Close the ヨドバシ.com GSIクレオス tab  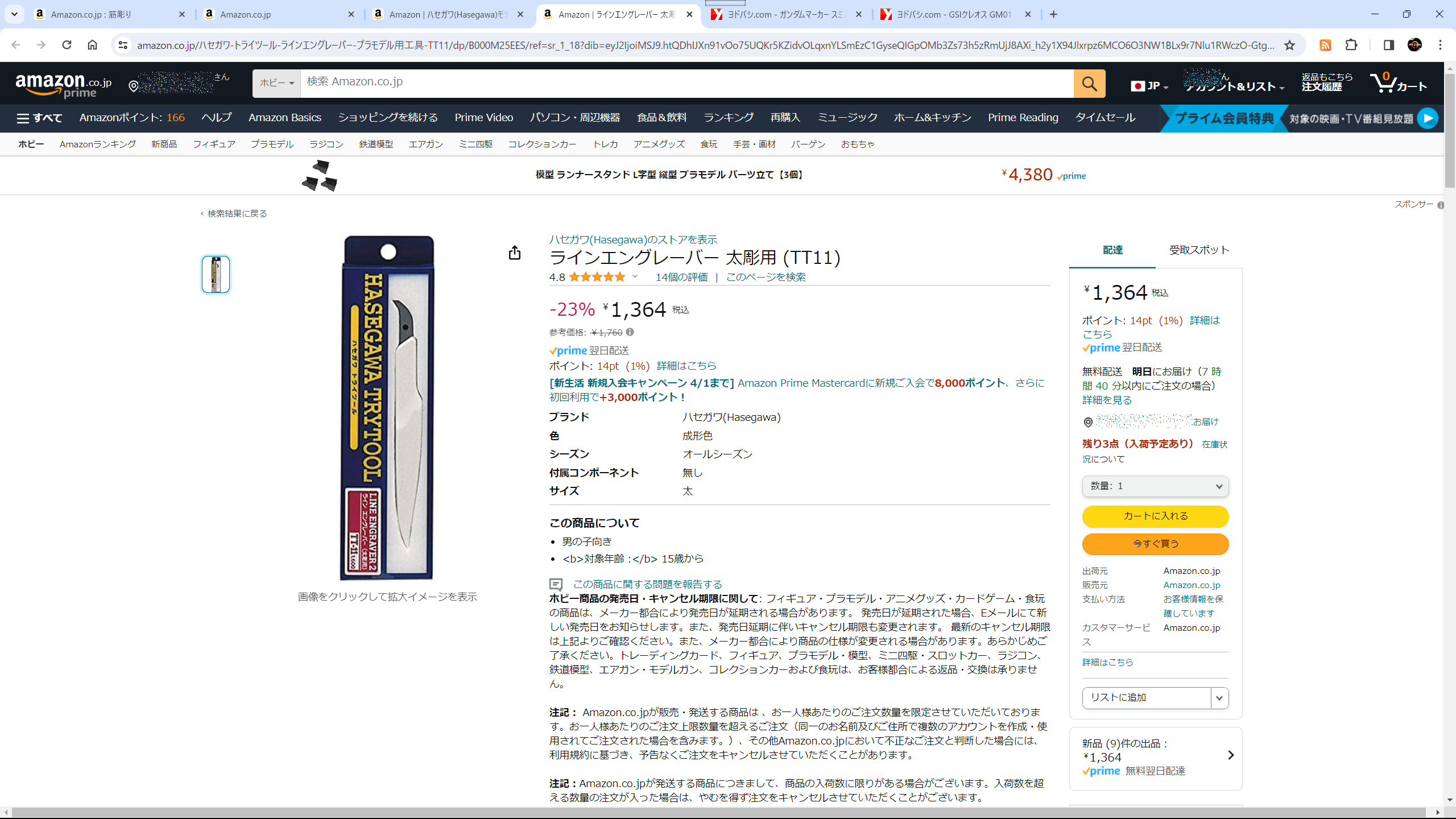[1028, 14]
